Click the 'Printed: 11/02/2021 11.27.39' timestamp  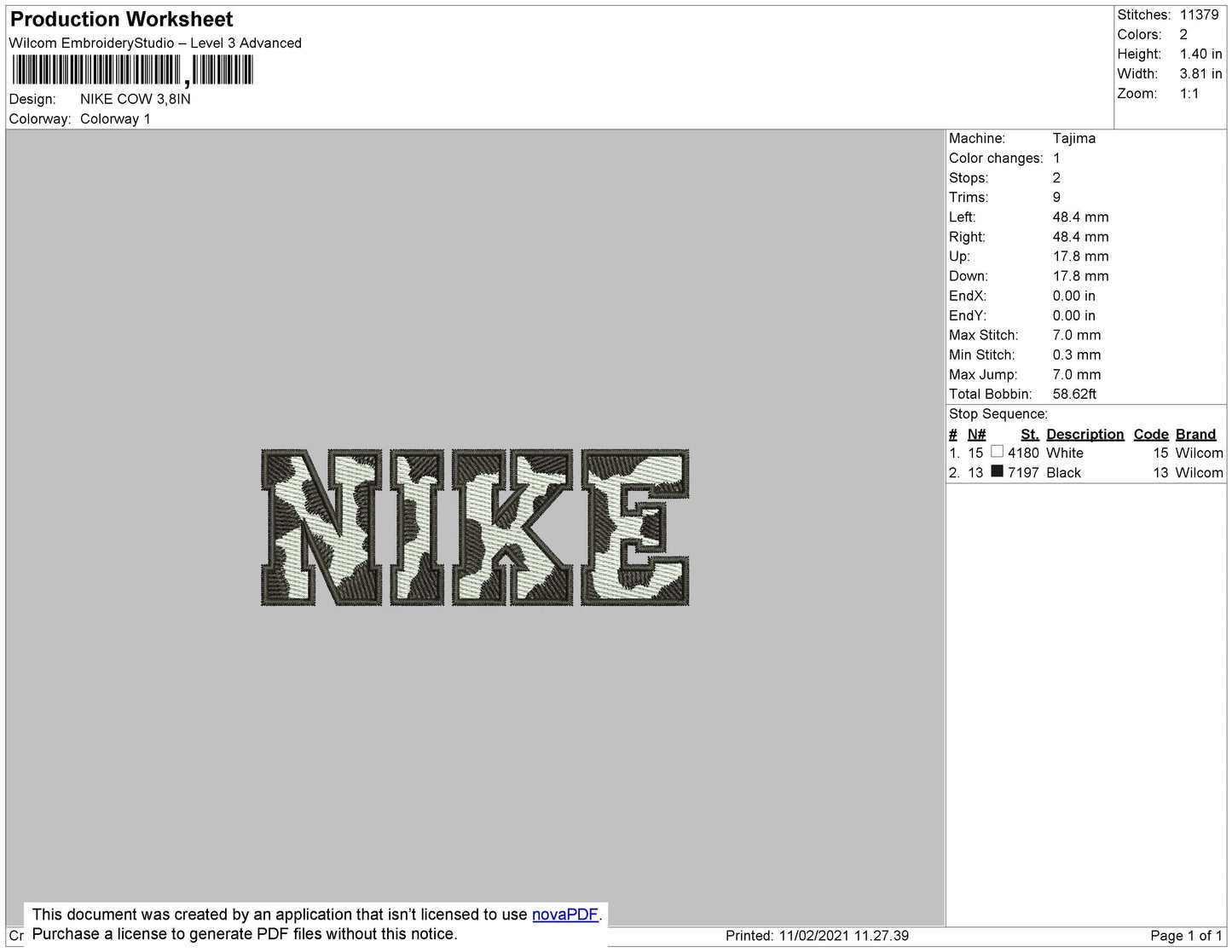tap(817, 936)
